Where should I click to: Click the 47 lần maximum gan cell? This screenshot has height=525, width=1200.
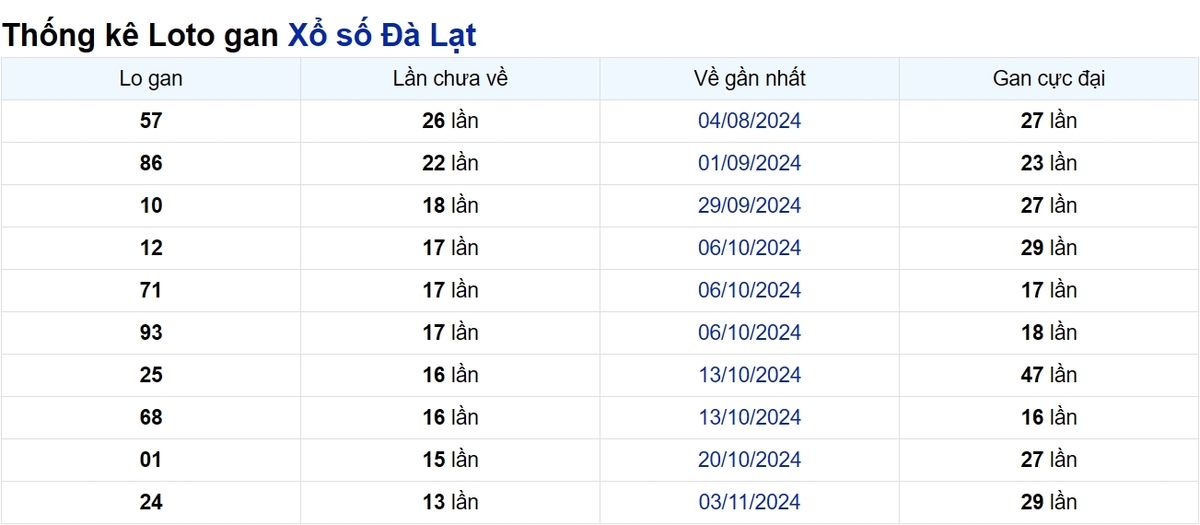click(1049, 375)
